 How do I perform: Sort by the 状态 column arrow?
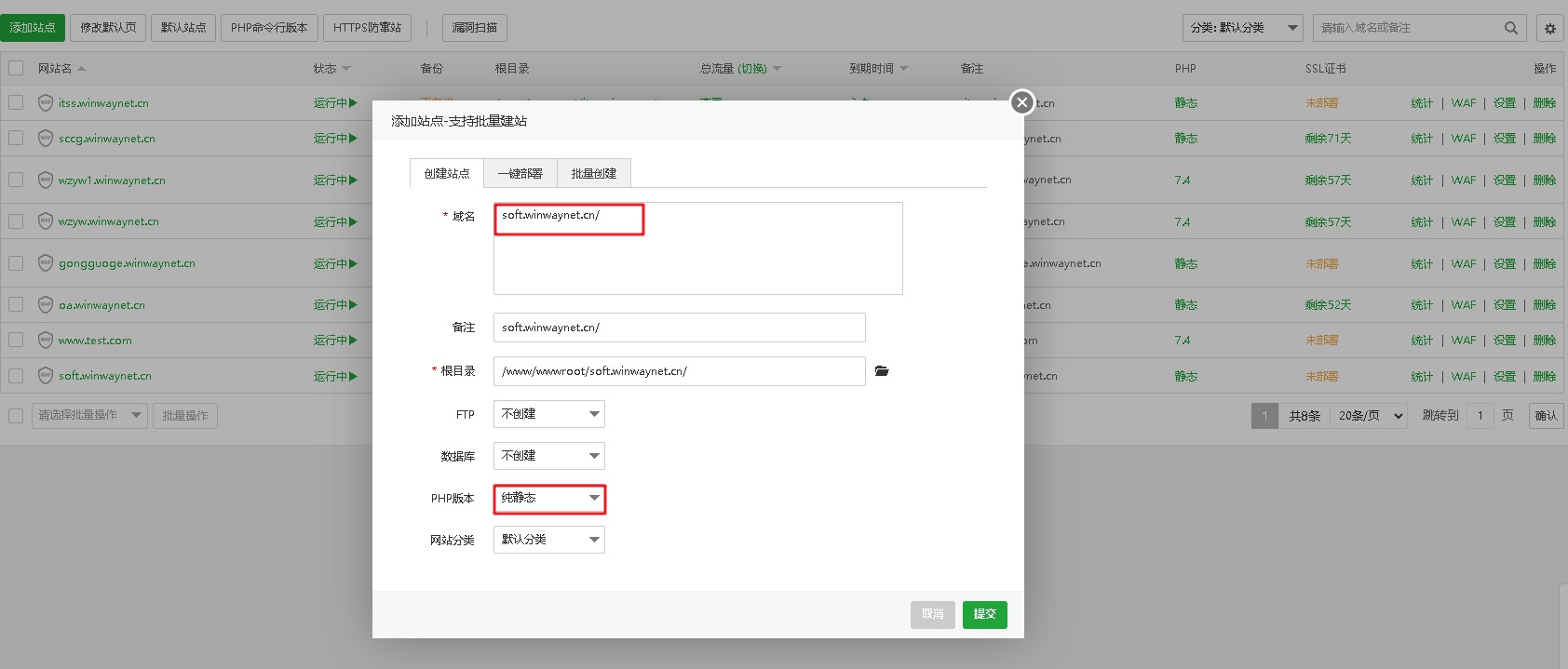346,69
